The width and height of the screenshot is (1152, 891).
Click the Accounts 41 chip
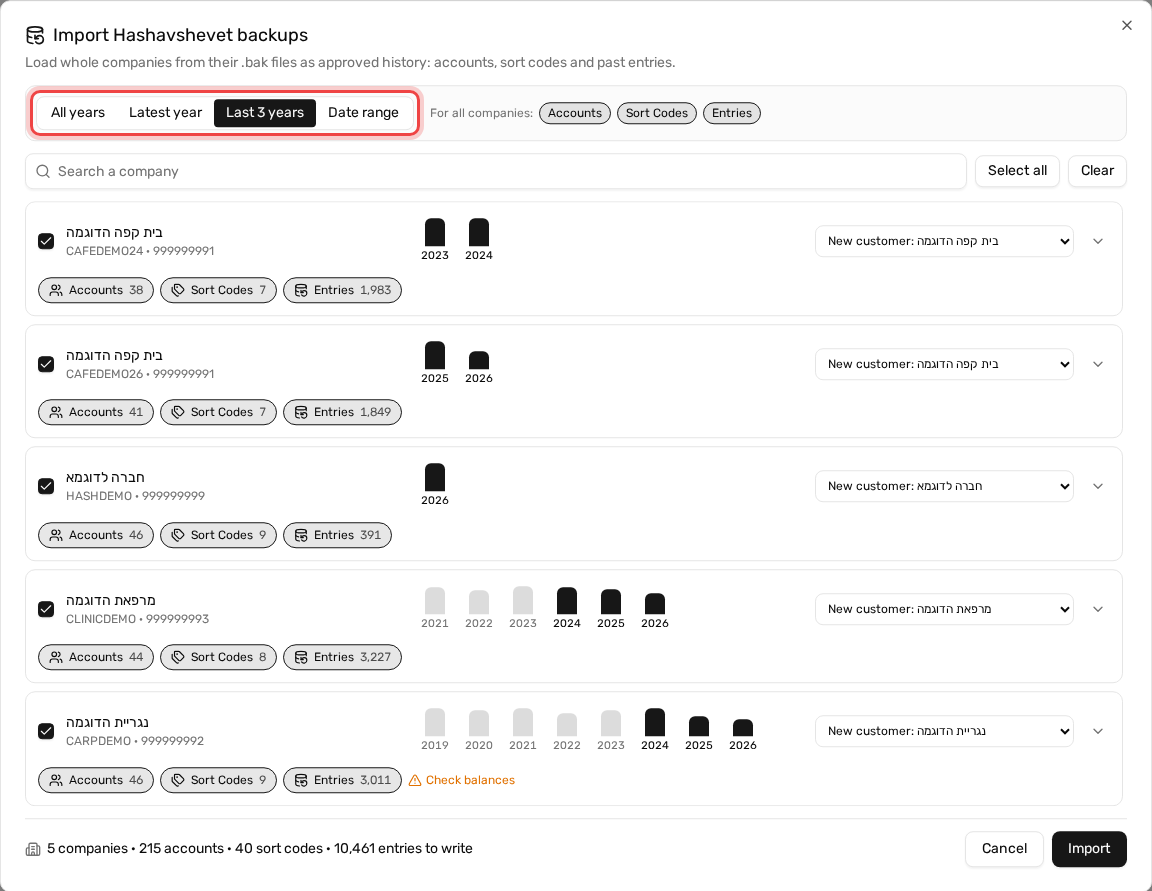(x=96, y=412)
